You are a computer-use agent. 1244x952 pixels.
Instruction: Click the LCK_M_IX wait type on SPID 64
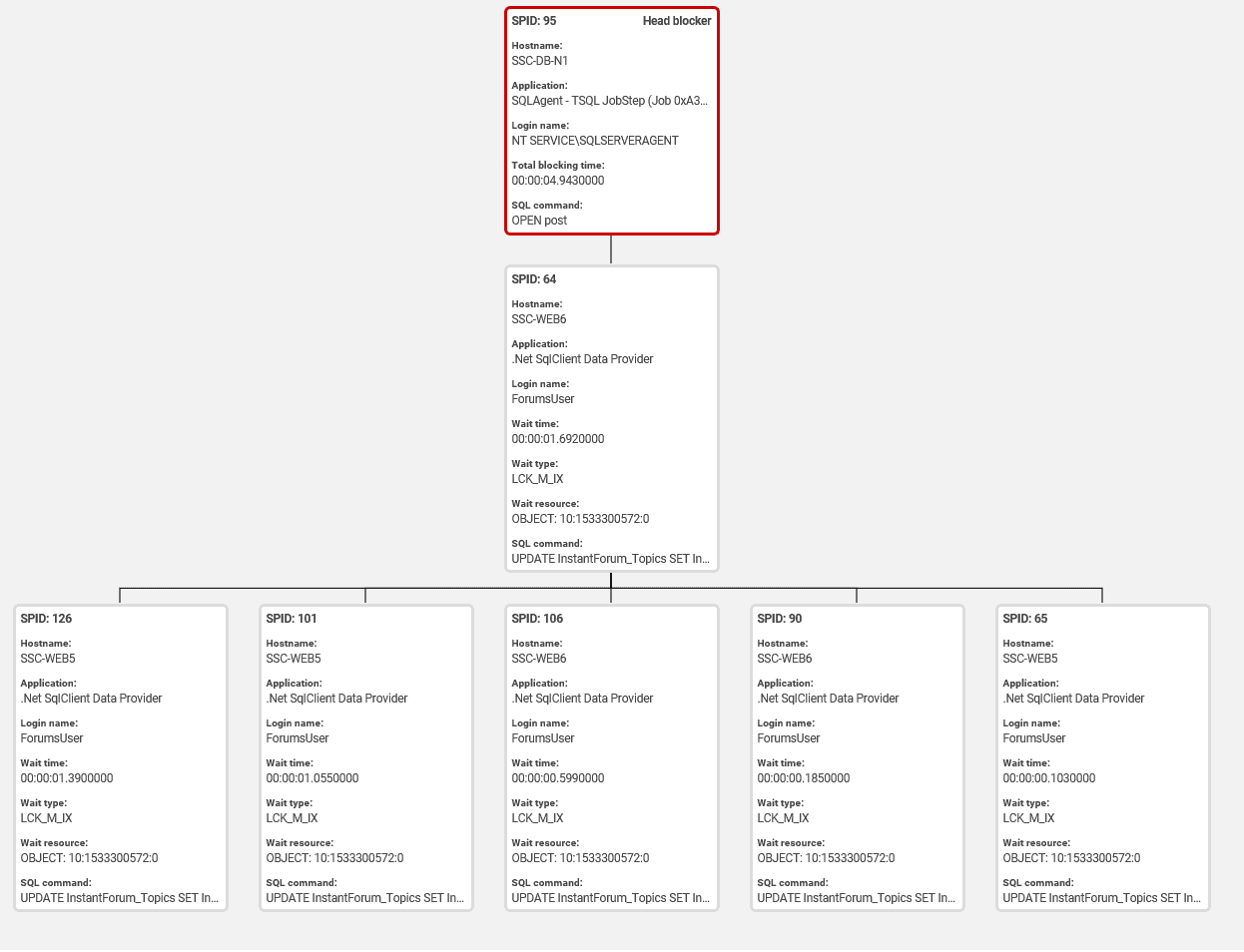pyautogui.click(x=537, y=478)
